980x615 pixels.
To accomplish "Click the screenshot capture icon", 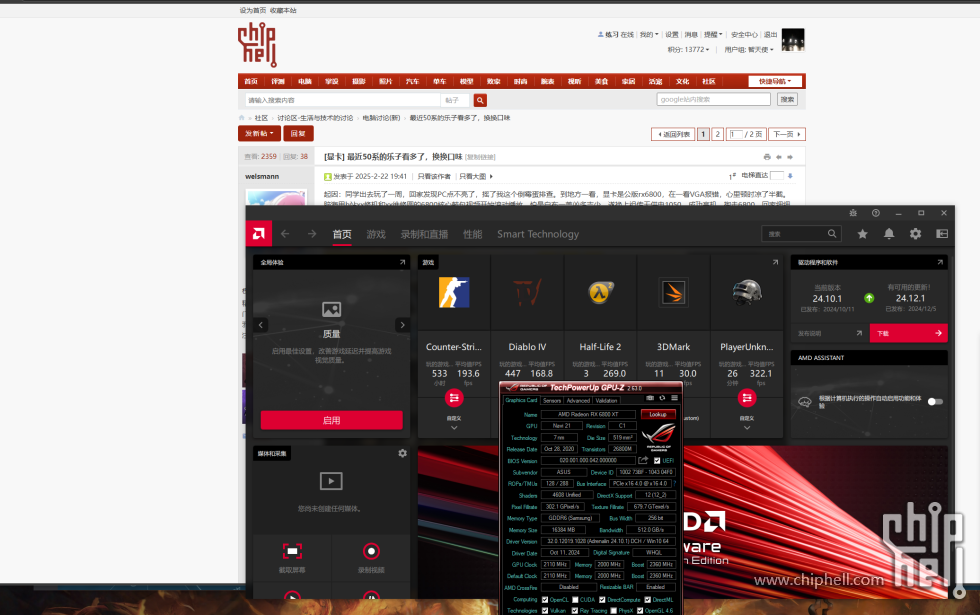I will point(292,551).
